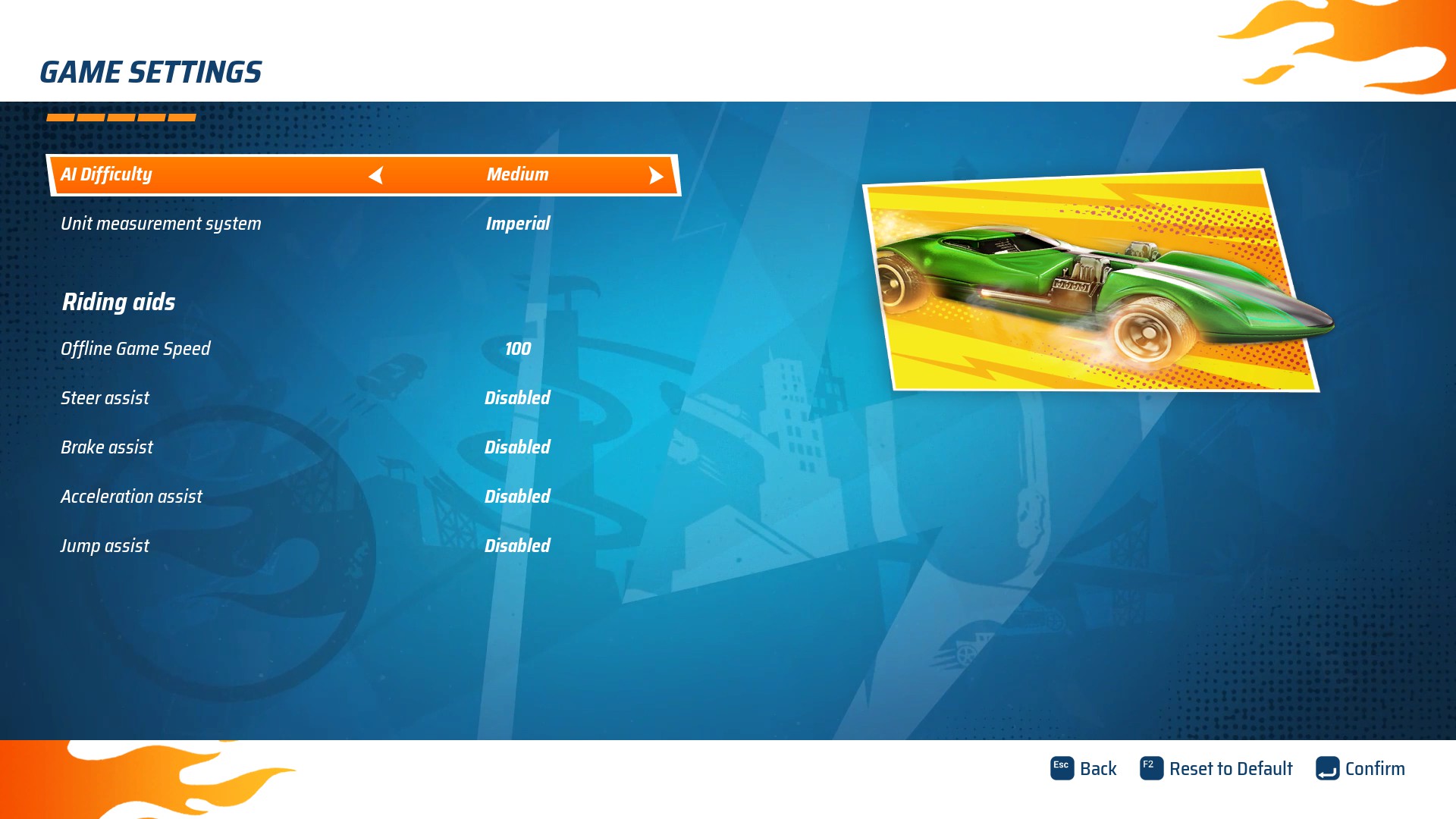Toggle Steer assist to enabled

[518, 398]
